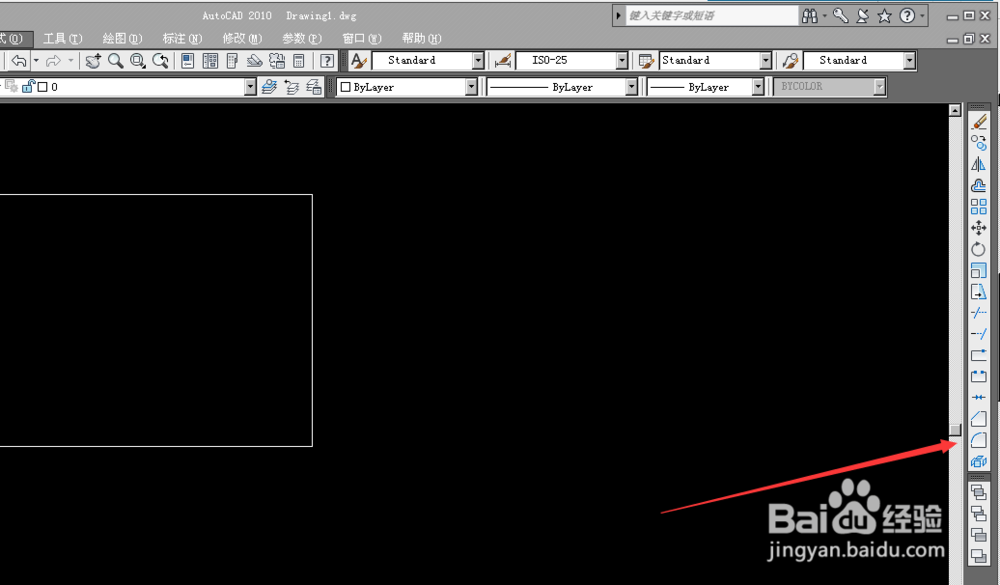
Task: Click Send to Back draw order icon
Action: 979,514
